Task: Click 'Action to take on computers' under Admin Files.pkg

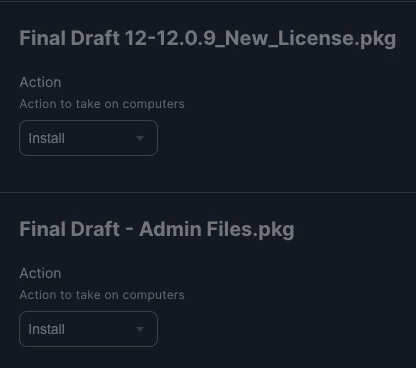Action: tap(102, 295)
